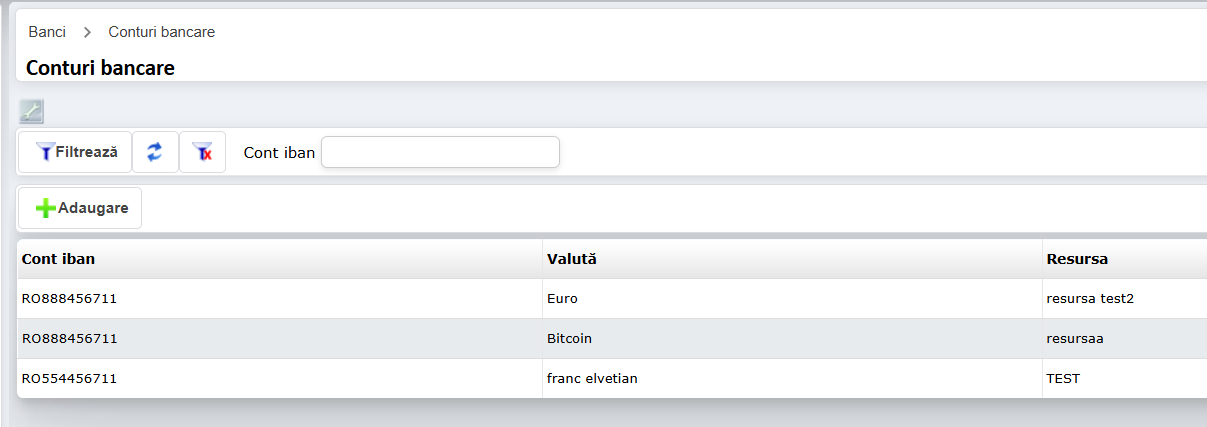
Task: Click the Conturi bancare breadcrumb item
Action: 161,32
